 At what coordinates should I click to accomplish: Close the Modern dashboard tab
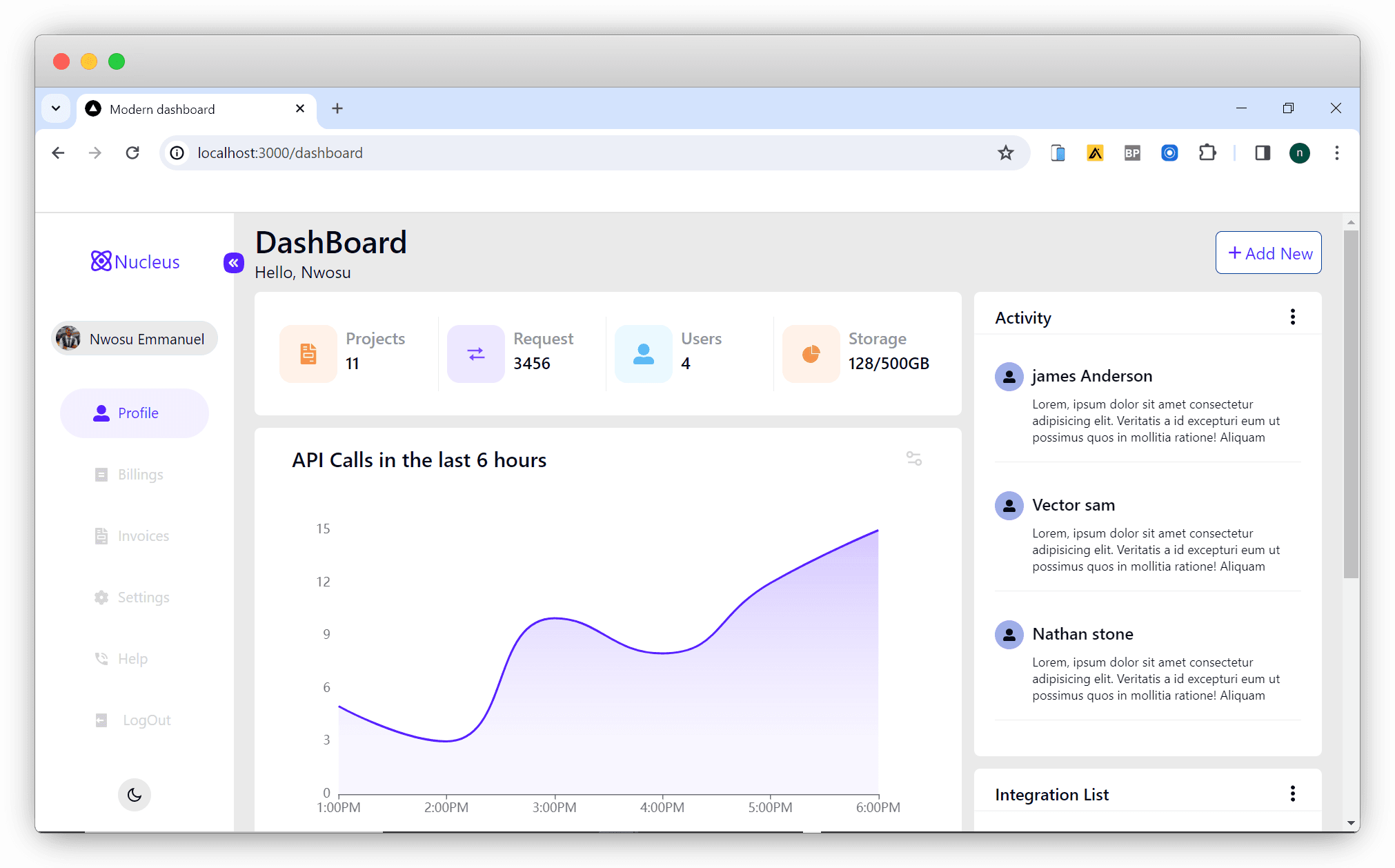pyautogui.click(x=300, y=109)
